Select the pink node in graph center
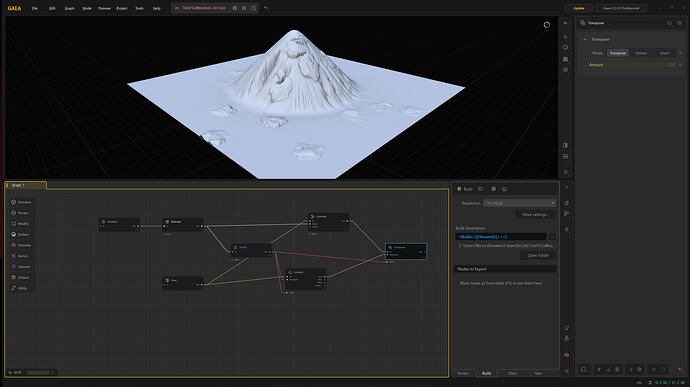This screenshot has height=387, width=690. tap(251, 250)
